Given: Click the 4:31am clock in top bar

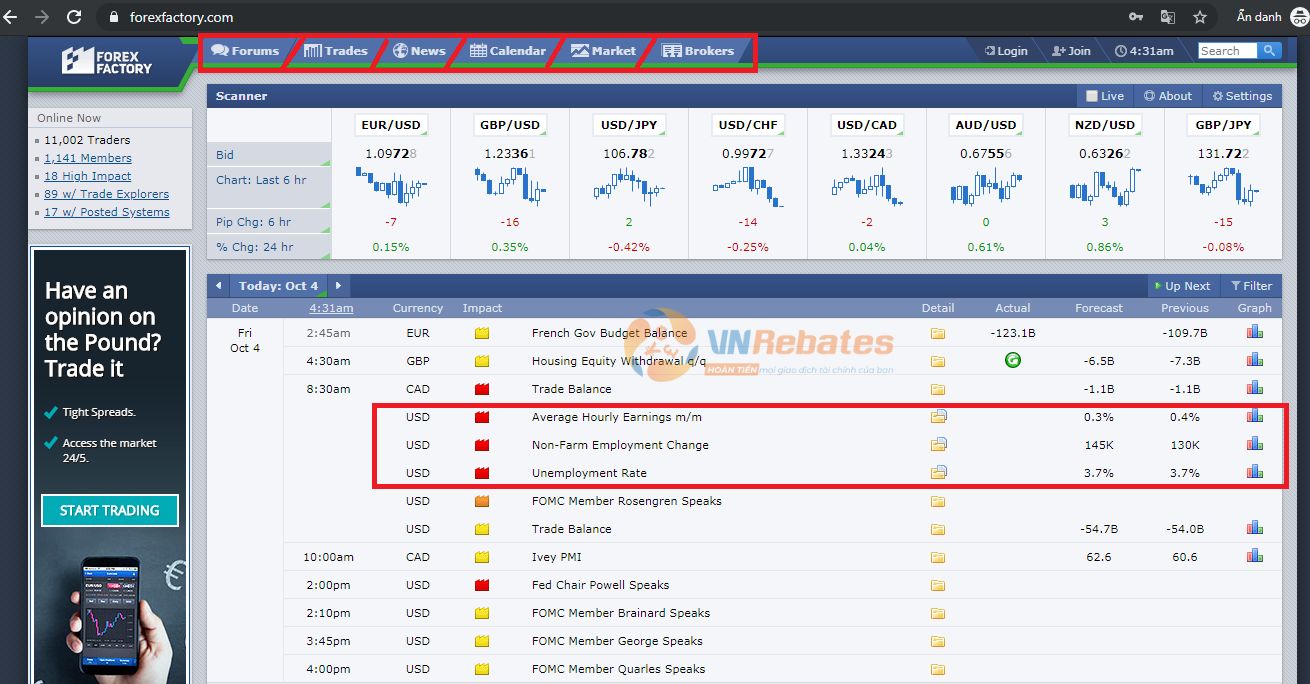Looking at the screenshot, I should pyautogui.click(x=1144, y=51).
